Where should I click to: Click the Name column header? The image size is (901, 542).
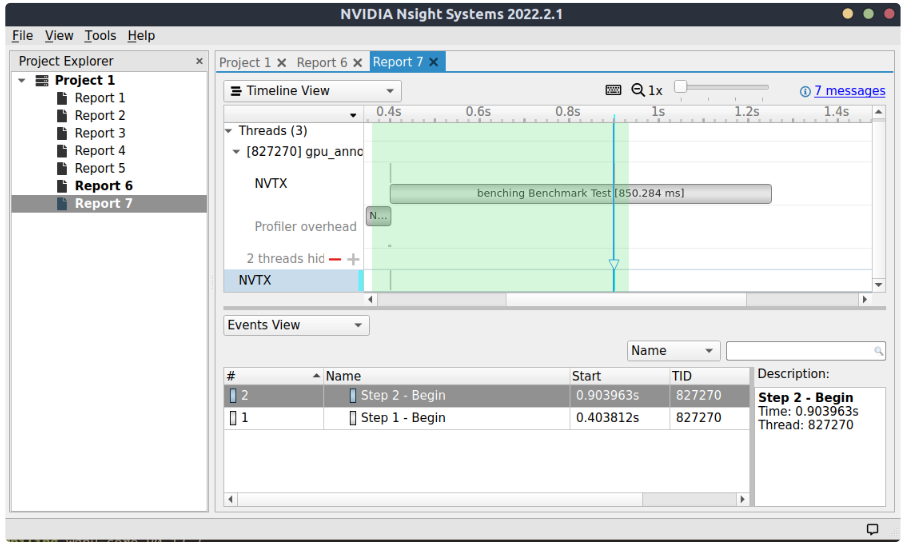446,376
